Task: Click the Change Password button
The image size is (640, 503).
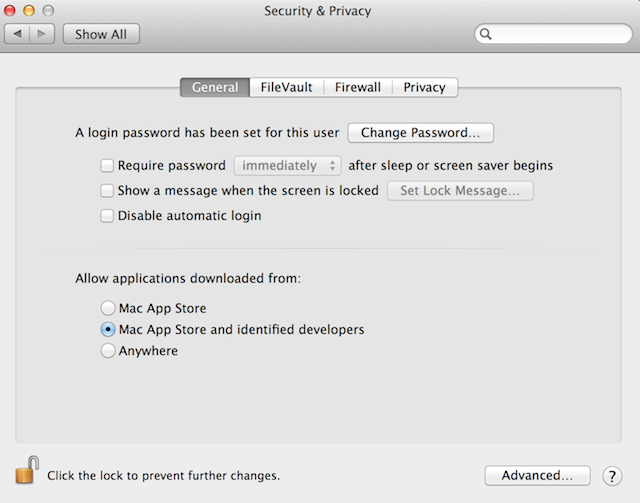Action: click(420, 132)
